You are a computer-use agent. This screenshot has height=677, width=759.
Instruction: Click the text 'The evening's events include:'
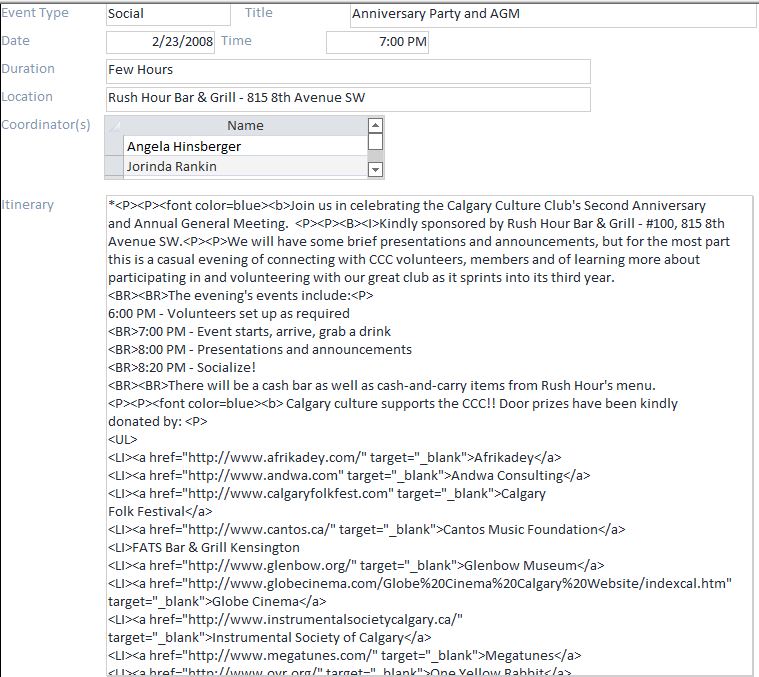[259, 296]
